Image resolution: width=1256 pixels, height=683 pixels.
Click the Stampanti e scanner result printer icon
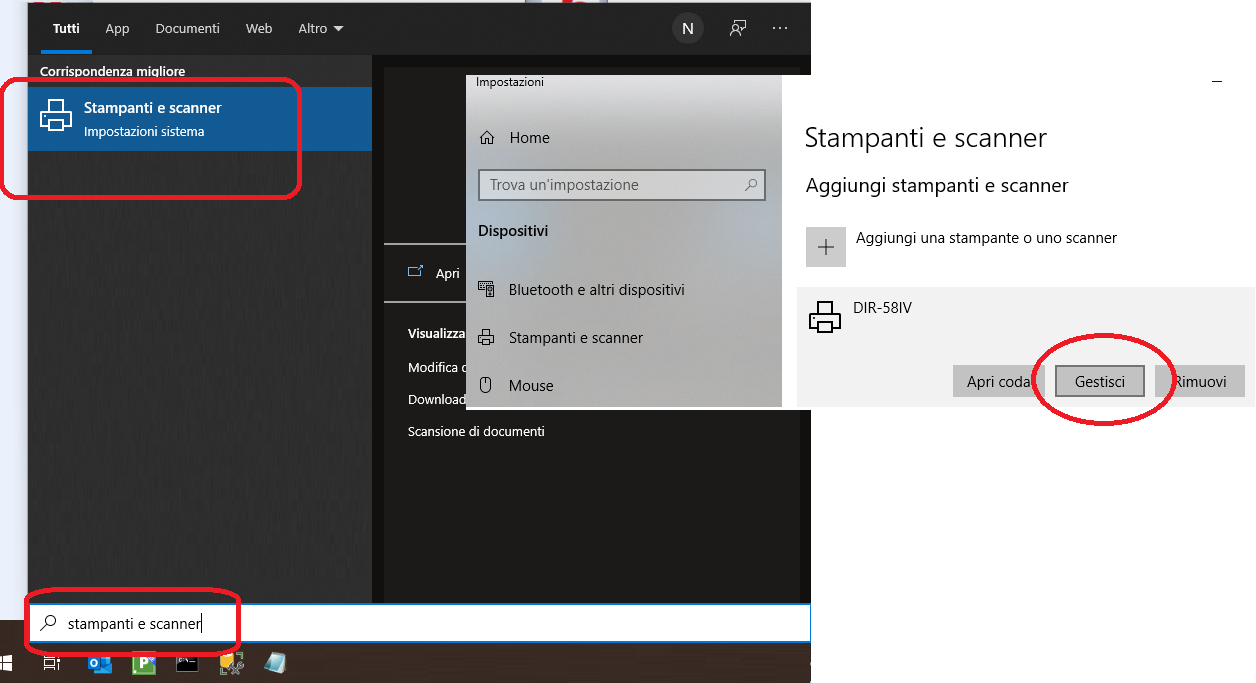click(56, 117)
